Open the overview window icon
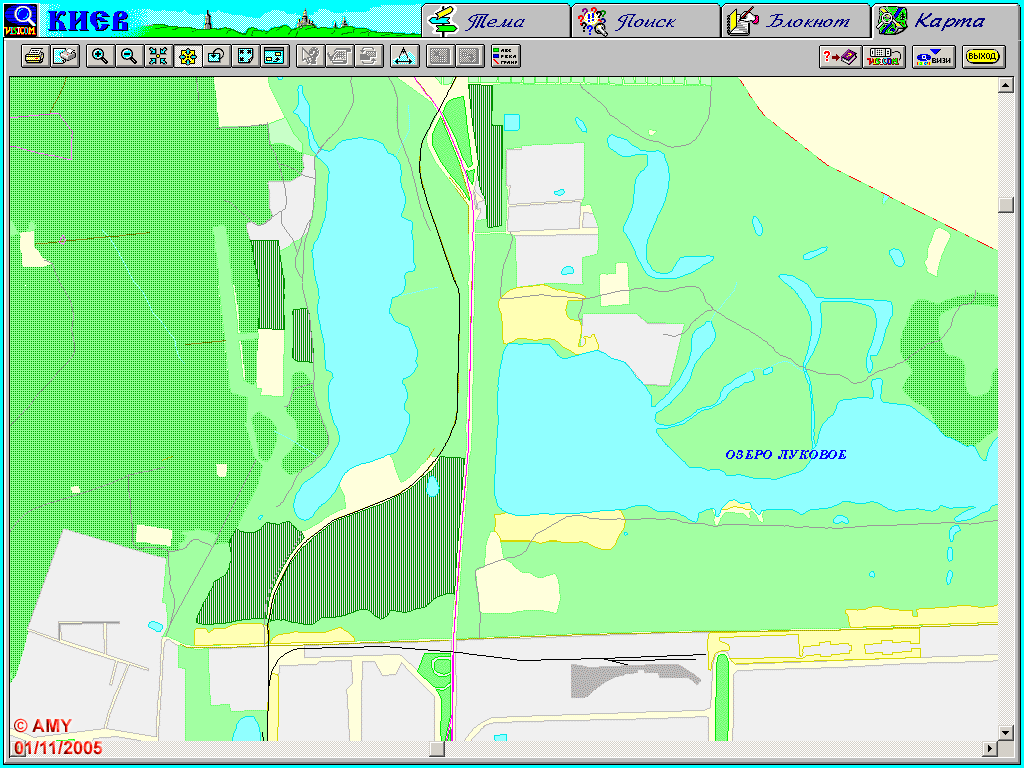Image resolution: width=1024 pixels, height=768 pixels. (x=276, y=56)
